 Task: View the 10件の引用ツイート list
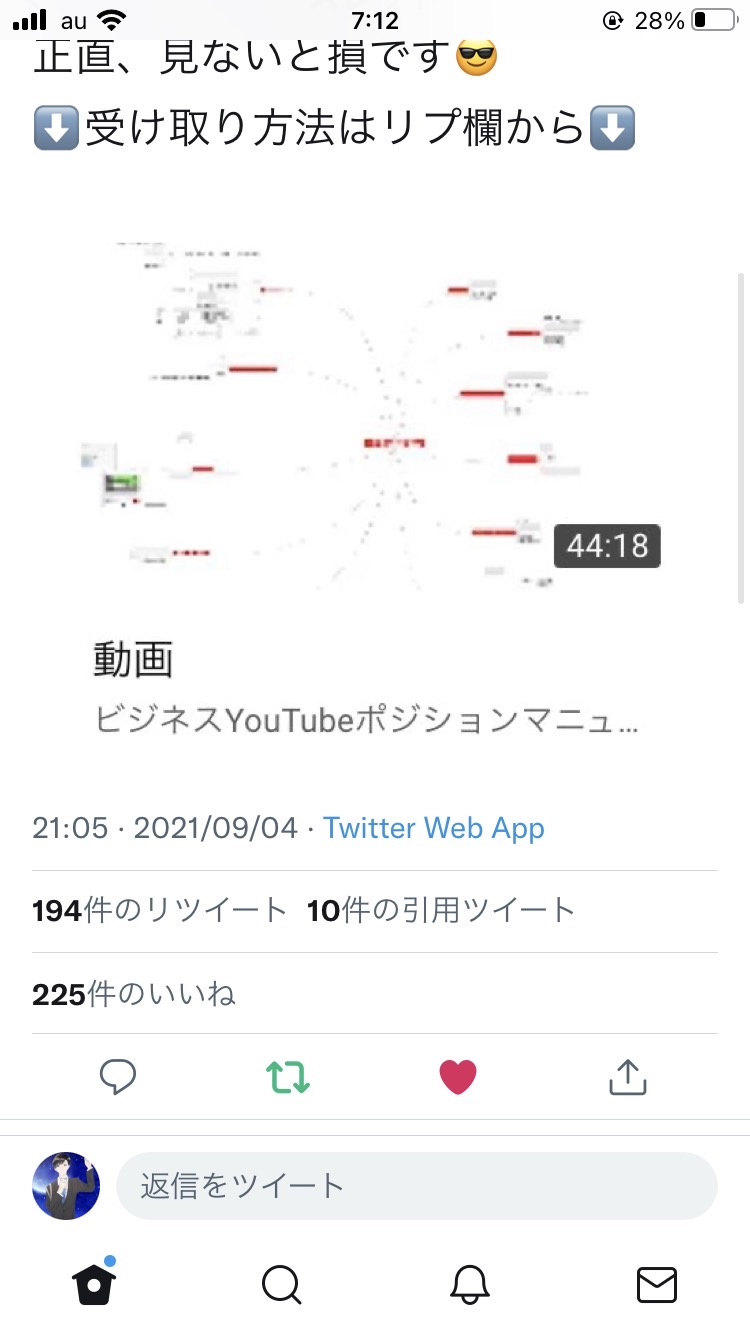pyautogui.click(x=441, y=910)
